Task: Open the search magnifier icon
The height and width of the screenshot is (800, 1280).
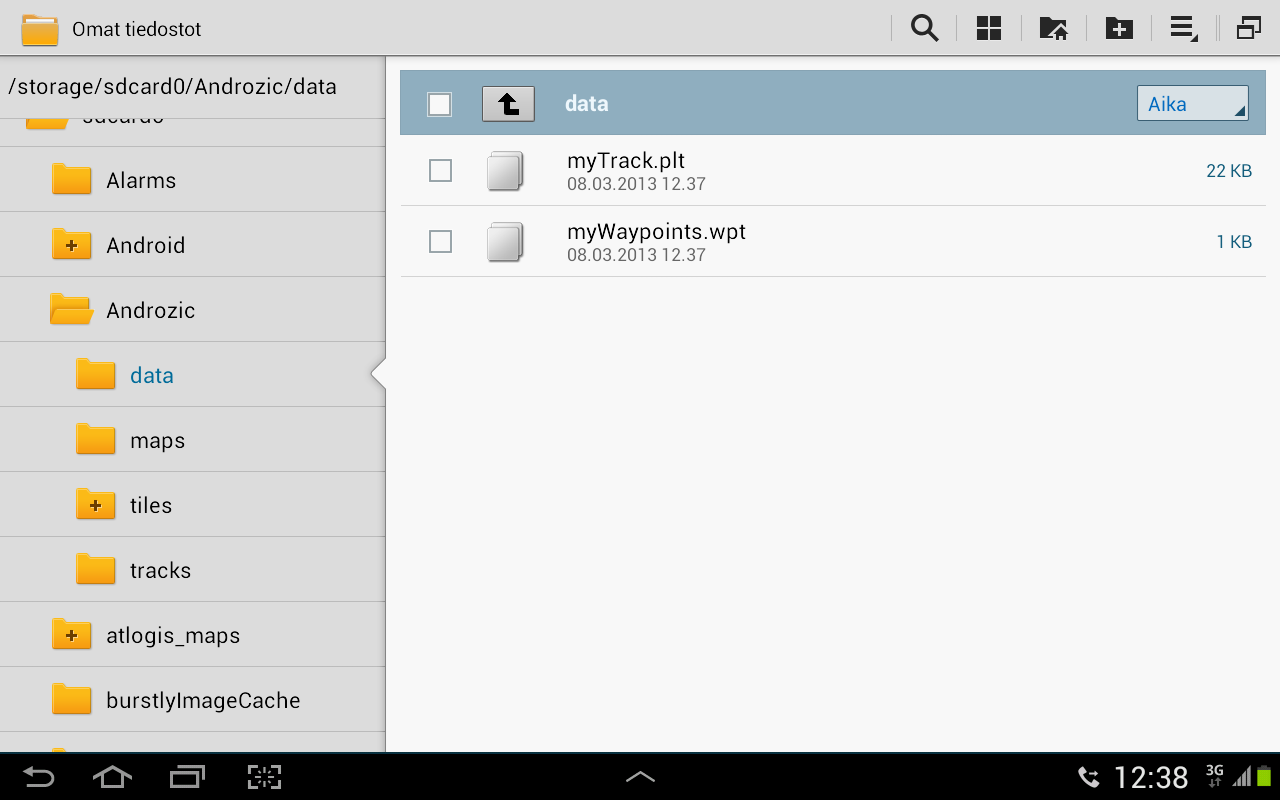Action: pos(925,28)
